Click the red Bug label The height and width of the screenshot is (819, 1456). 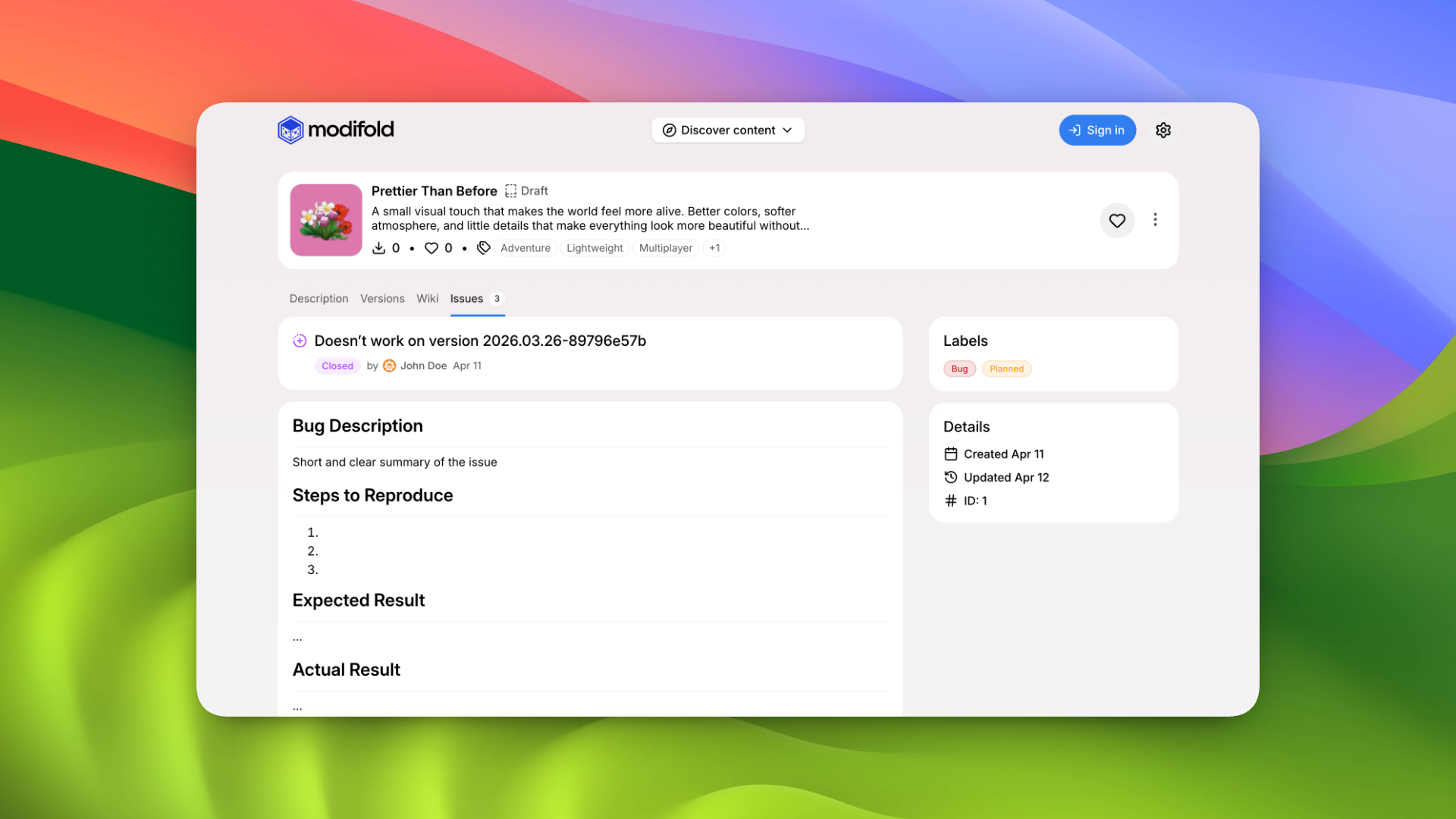959,369
